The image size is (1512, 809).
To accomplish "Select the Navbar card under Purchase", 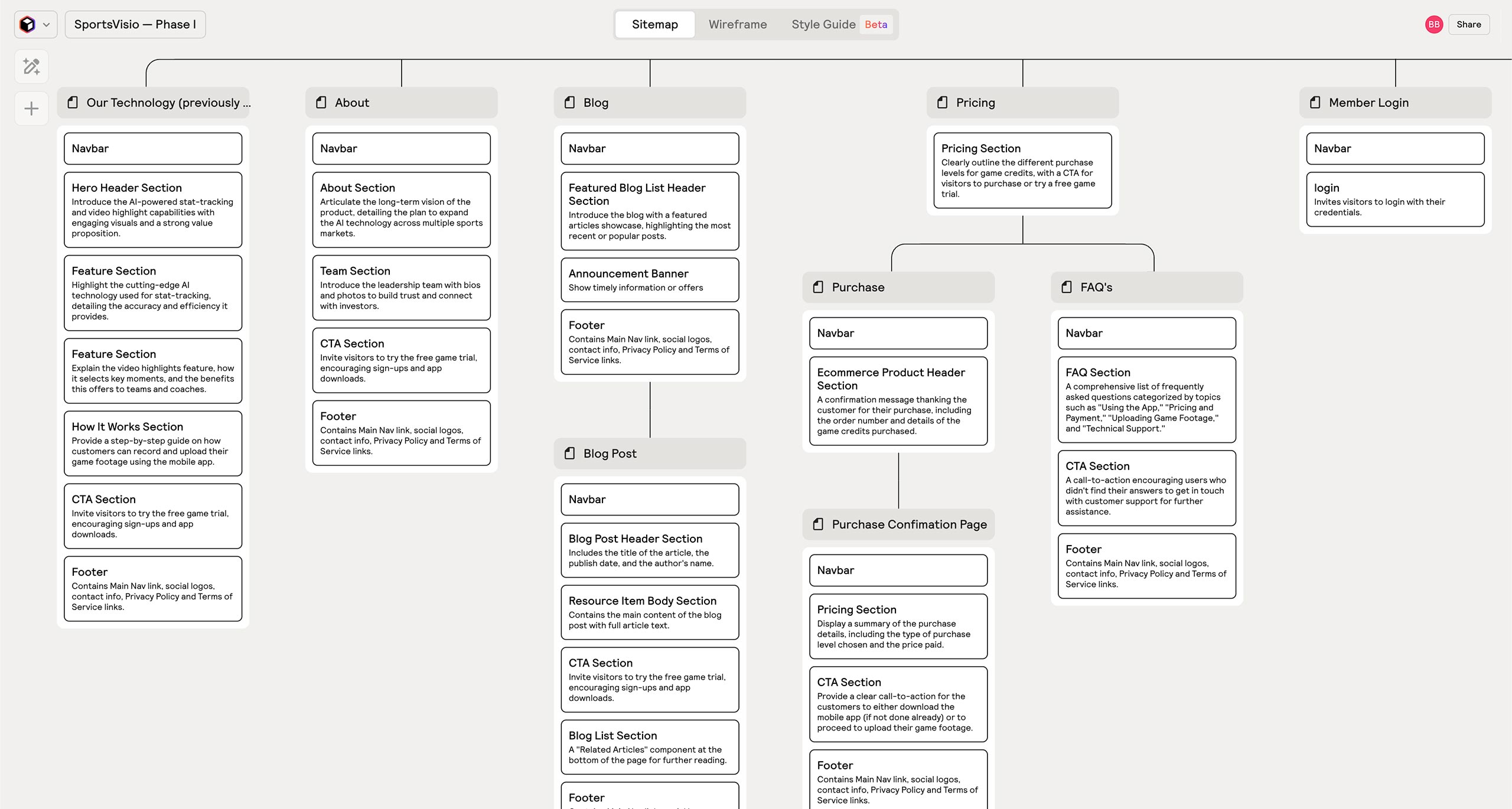I will (x=898, y=333).
